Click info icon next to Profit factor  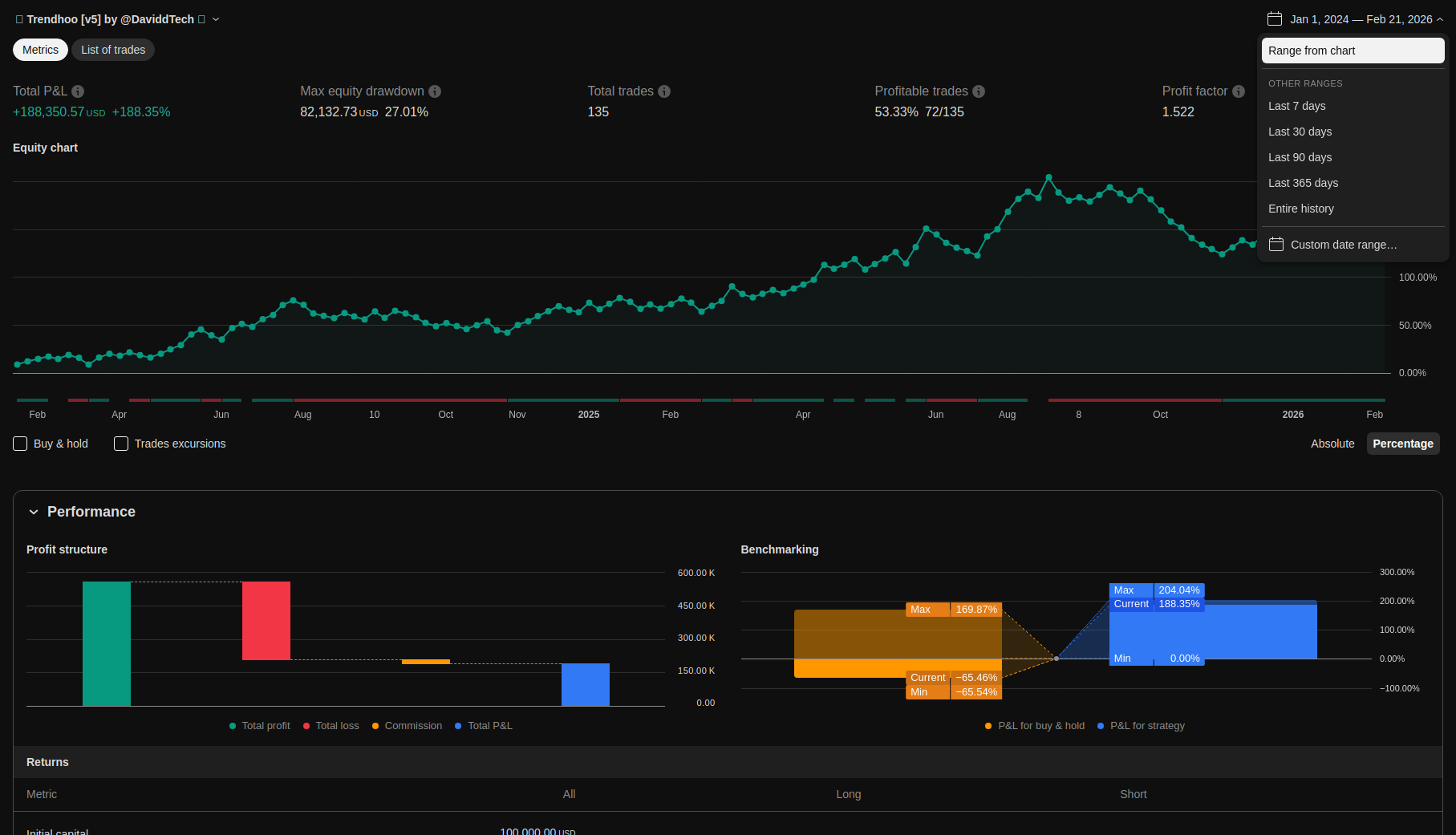pyautogui.click(x=1239, y=91)
